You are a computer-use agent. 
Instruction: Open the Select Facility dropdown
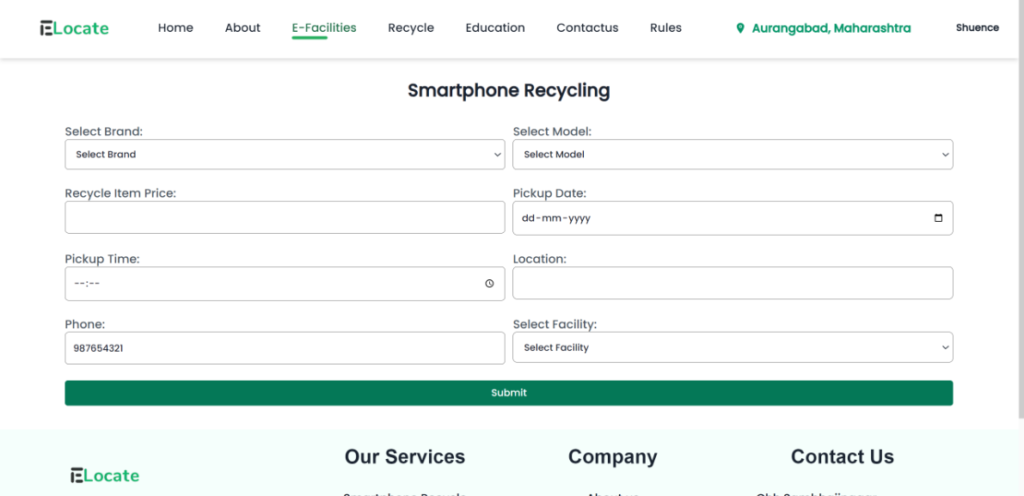[733, 348]
